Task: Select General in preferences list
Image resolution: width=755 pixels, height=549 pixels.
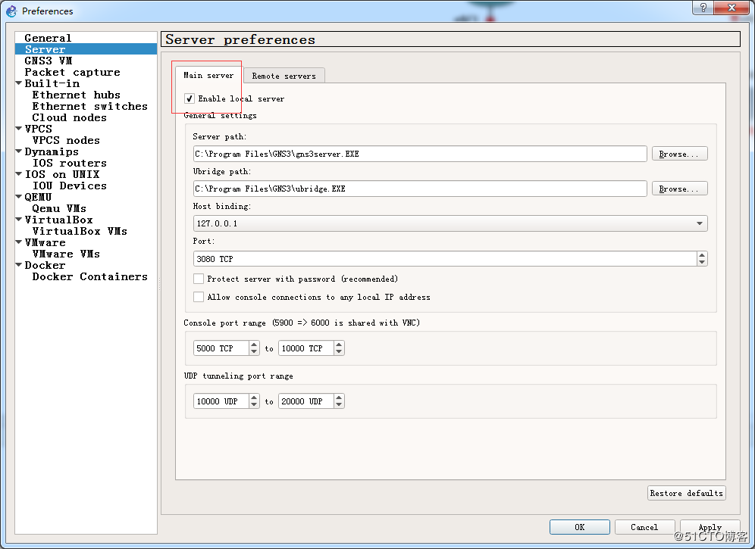Action: pos(48,38)
